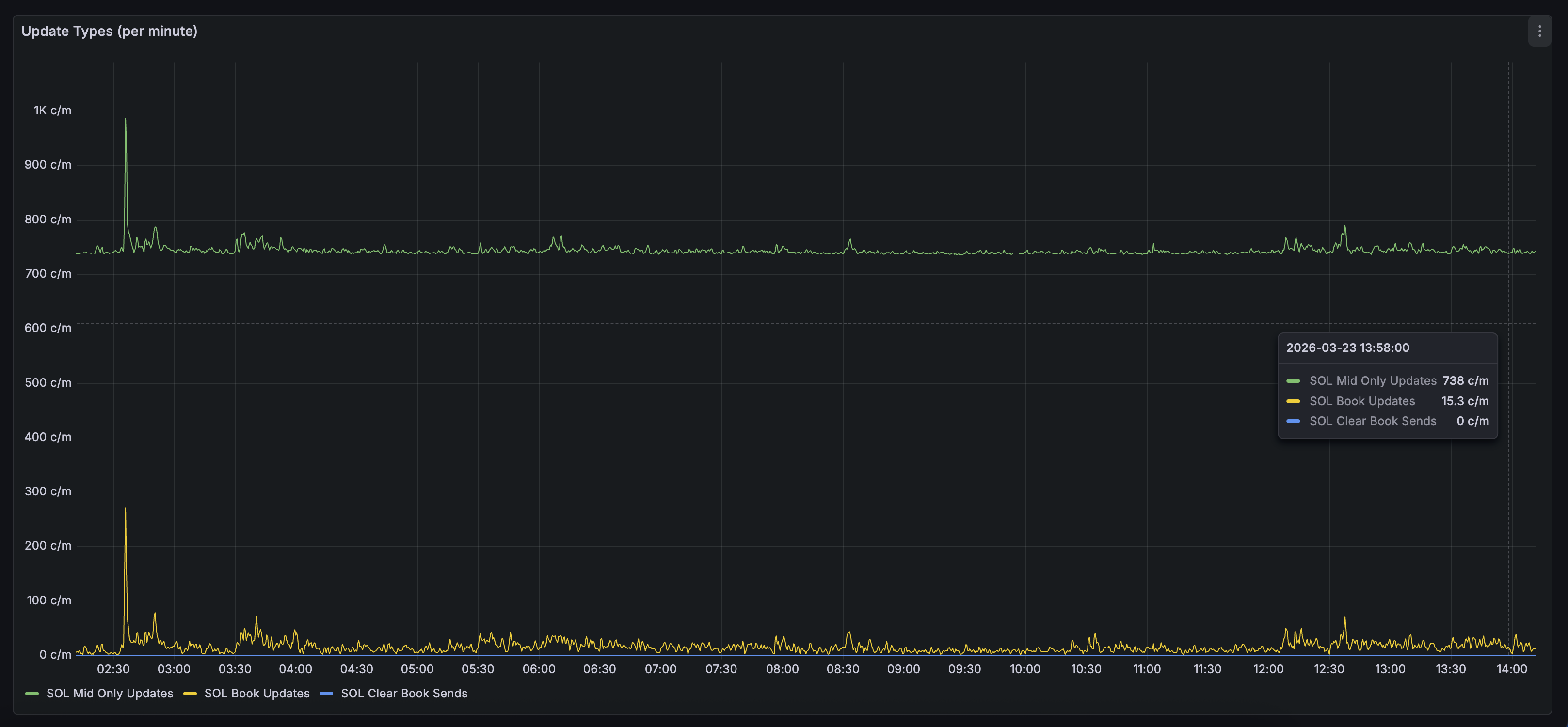This screenshot has height=727, width=1568.
Task: Click the green peak near 12:38
Action: click(x=1344, y=227)
